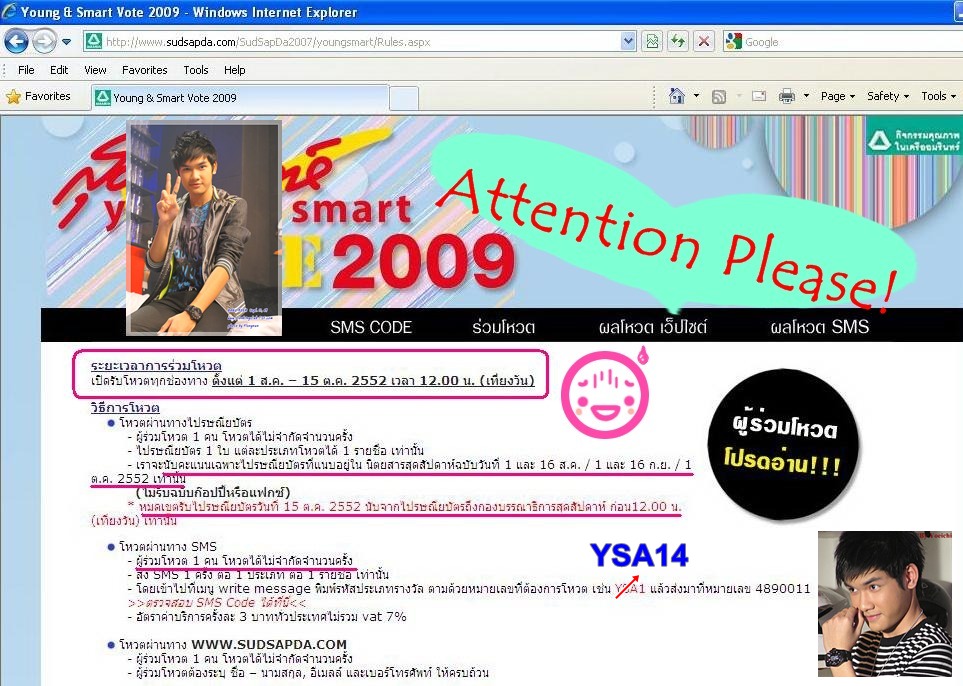Refresh the page with the green arrows icon
The image size is (963, 686).
[x=678, y=42]
